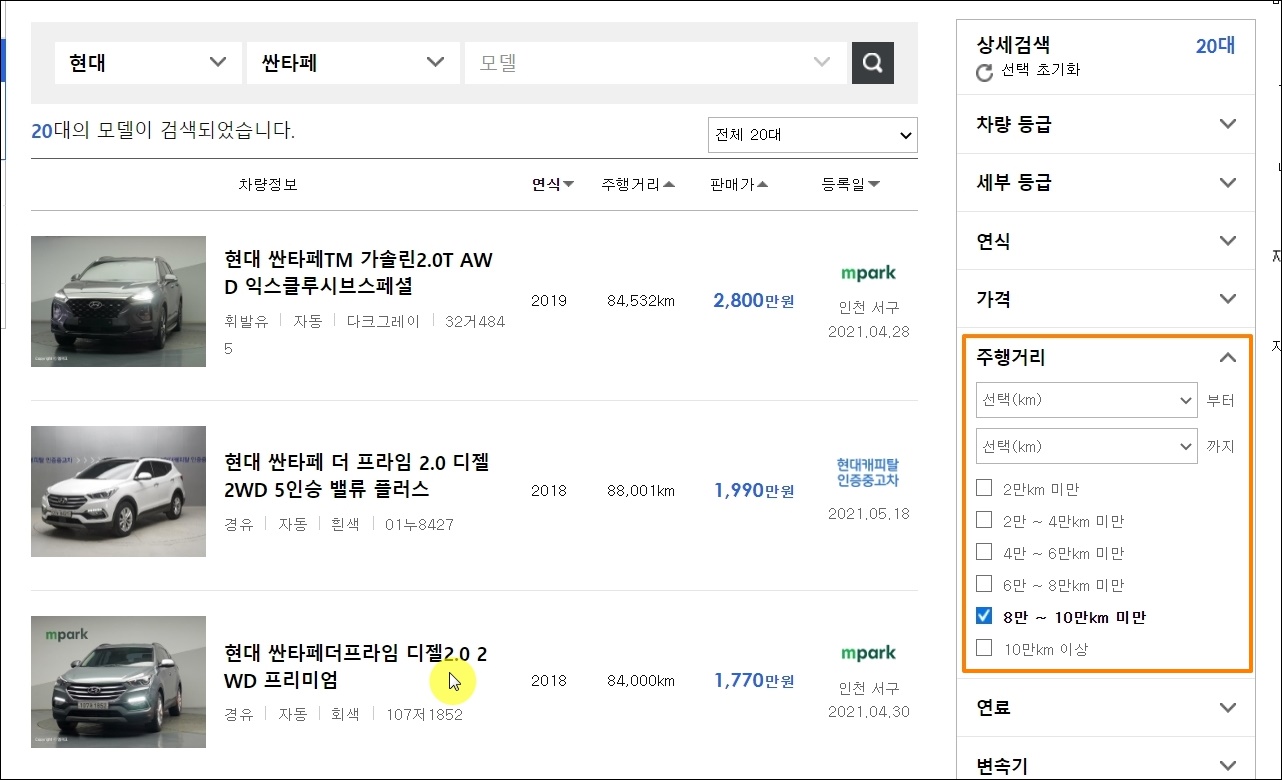1282x780 pixels.
Task: Check the 2만km 미만 checkbox
Action: coord(984,488)
